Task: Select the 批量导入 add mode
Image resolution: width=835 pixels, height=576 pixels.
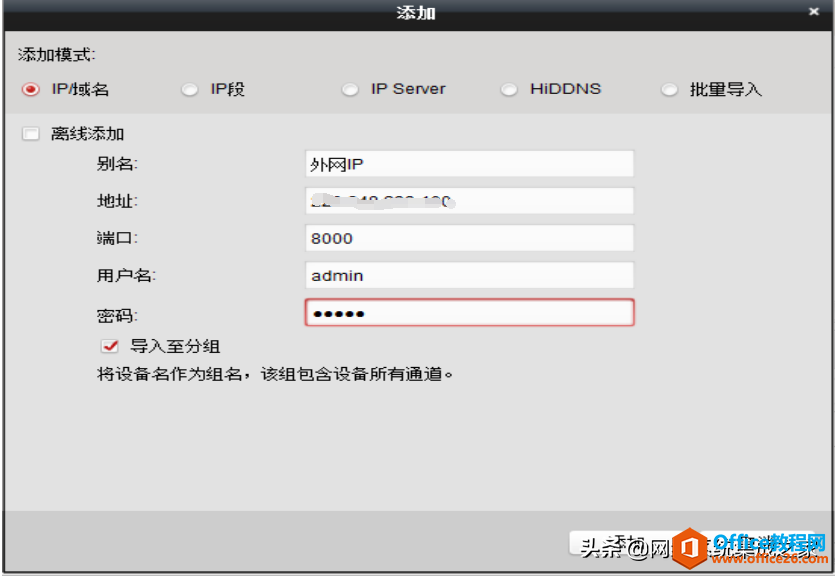Action: (x=669, y=89)
